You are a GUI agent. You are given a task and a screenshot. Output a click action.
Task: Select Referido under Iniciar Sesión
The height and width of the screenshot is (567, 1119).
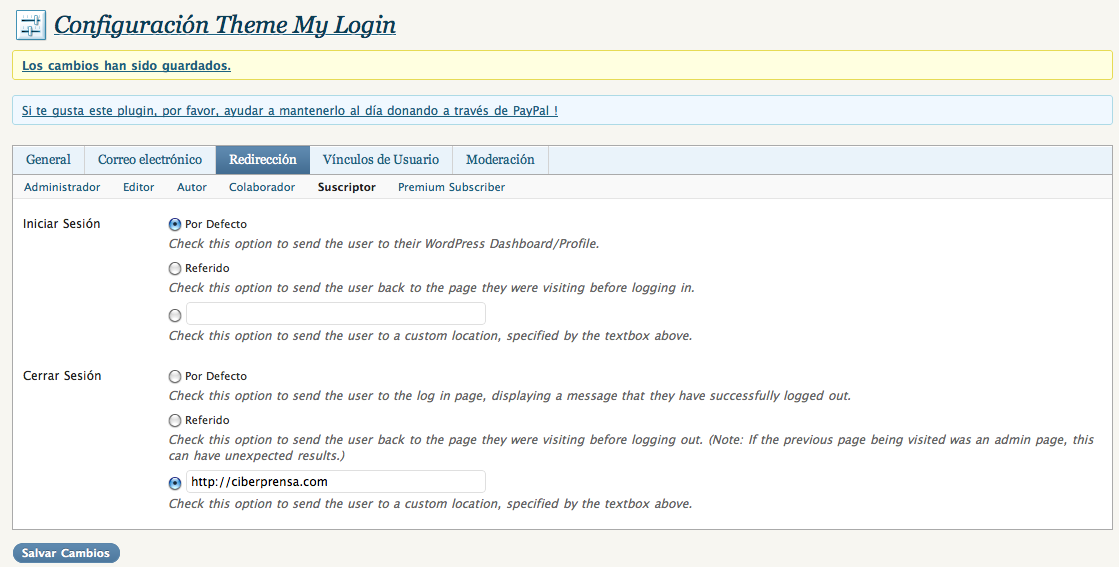pyautogui.click(x=175, y=269)
